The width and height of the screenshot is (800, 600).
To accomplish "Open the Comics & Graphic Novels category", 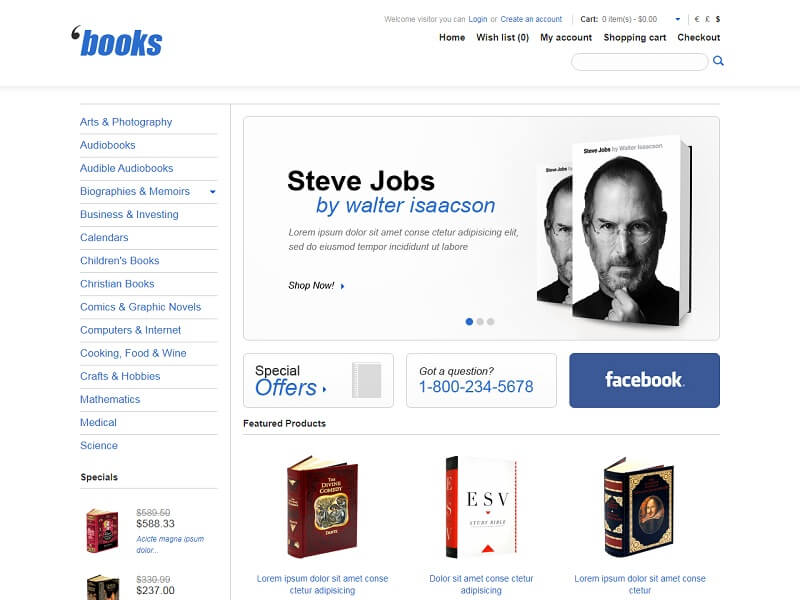I will tap(140, 307).
